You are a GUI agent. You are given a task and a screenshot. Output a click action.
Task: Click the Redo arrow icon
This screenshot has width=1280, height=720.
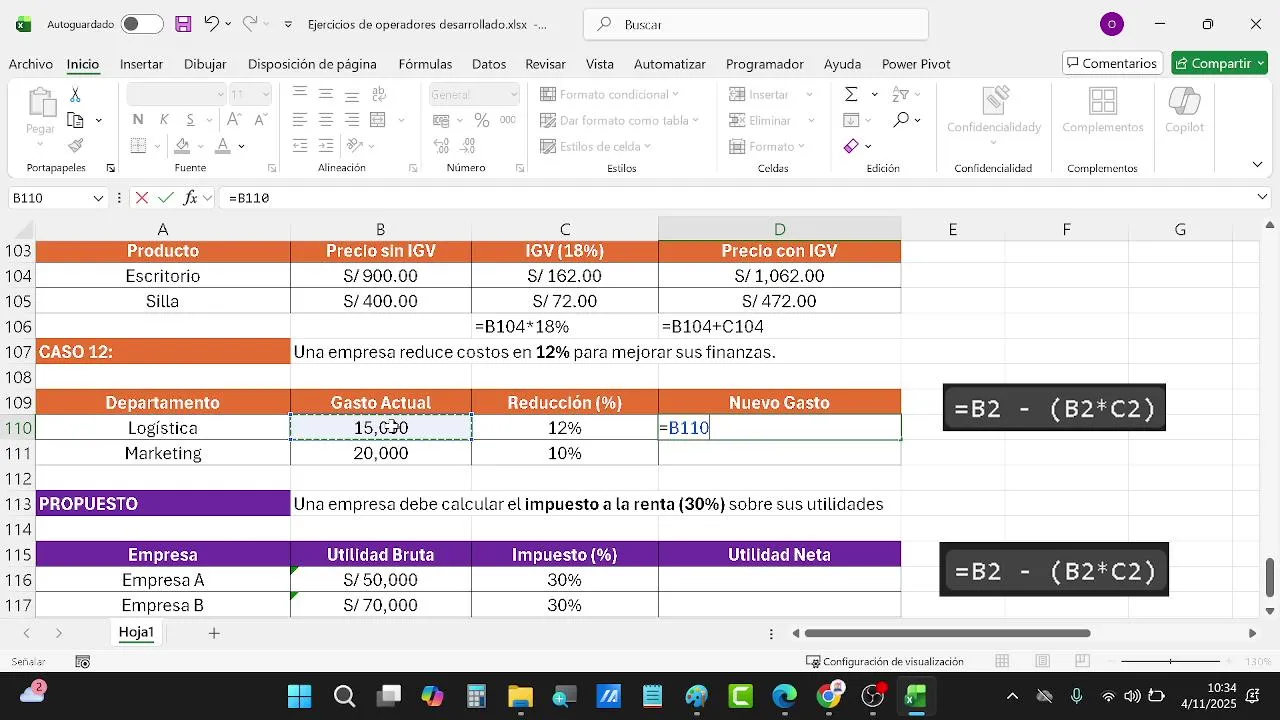(250, 24)
